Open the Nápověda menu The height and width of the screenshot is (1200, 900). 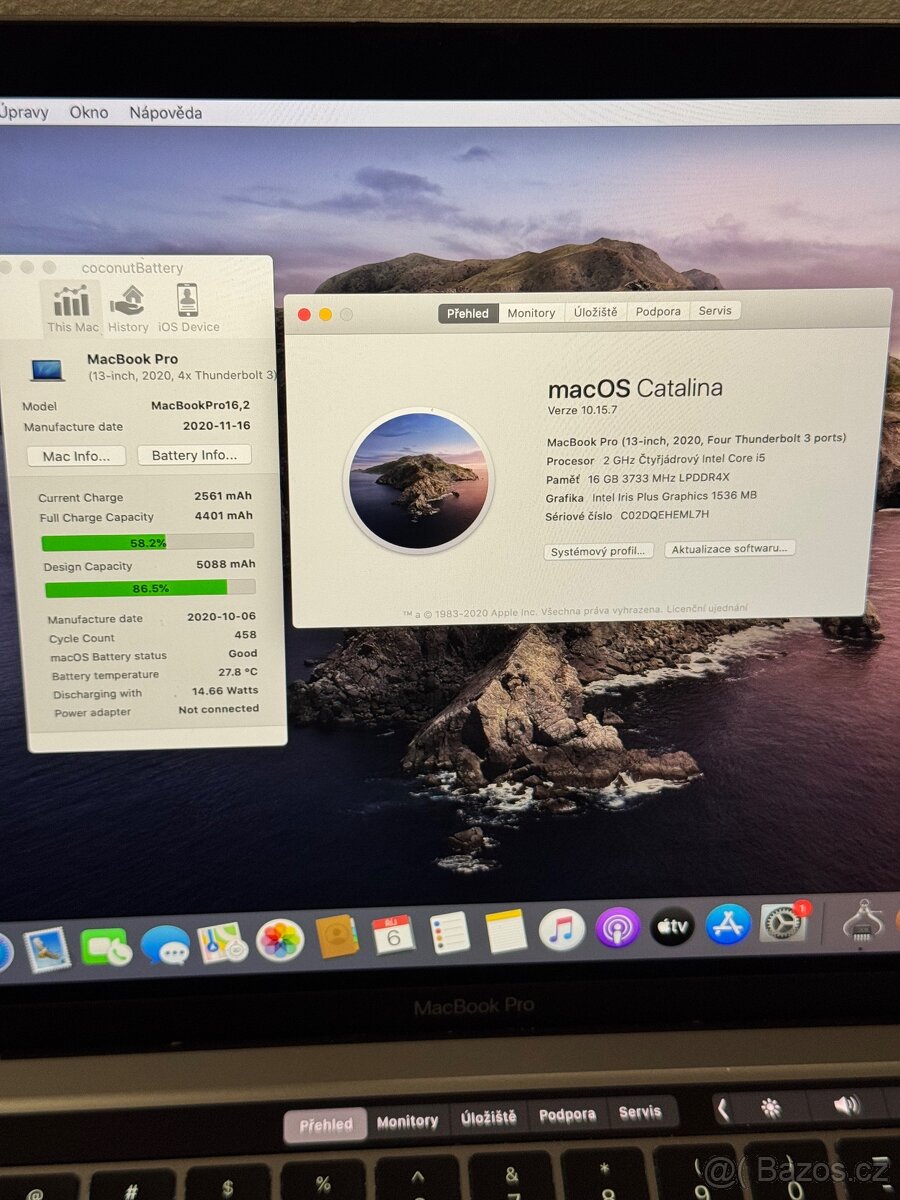tap(166, 112)
